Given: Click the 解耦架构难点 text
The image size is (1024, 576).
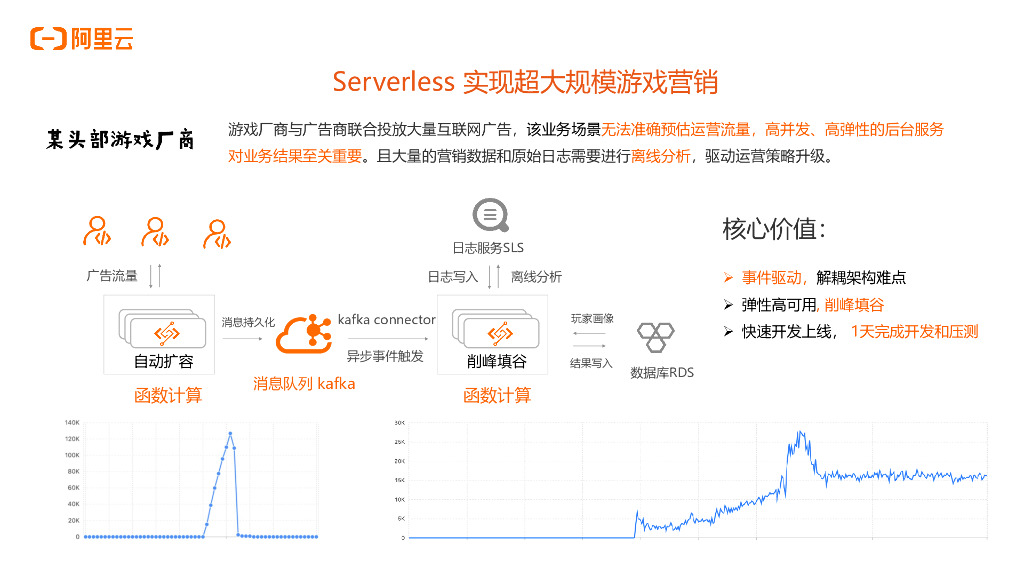Looking at the screenshot, I should point(861,278).
